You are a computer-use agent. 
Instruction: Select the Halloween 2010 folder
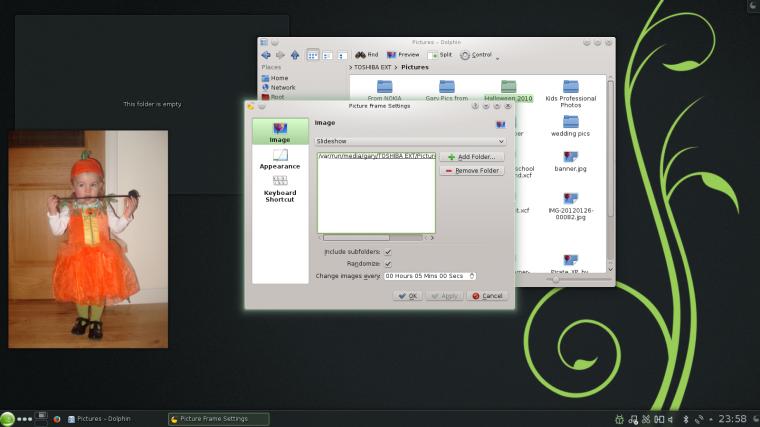(508, 91)
